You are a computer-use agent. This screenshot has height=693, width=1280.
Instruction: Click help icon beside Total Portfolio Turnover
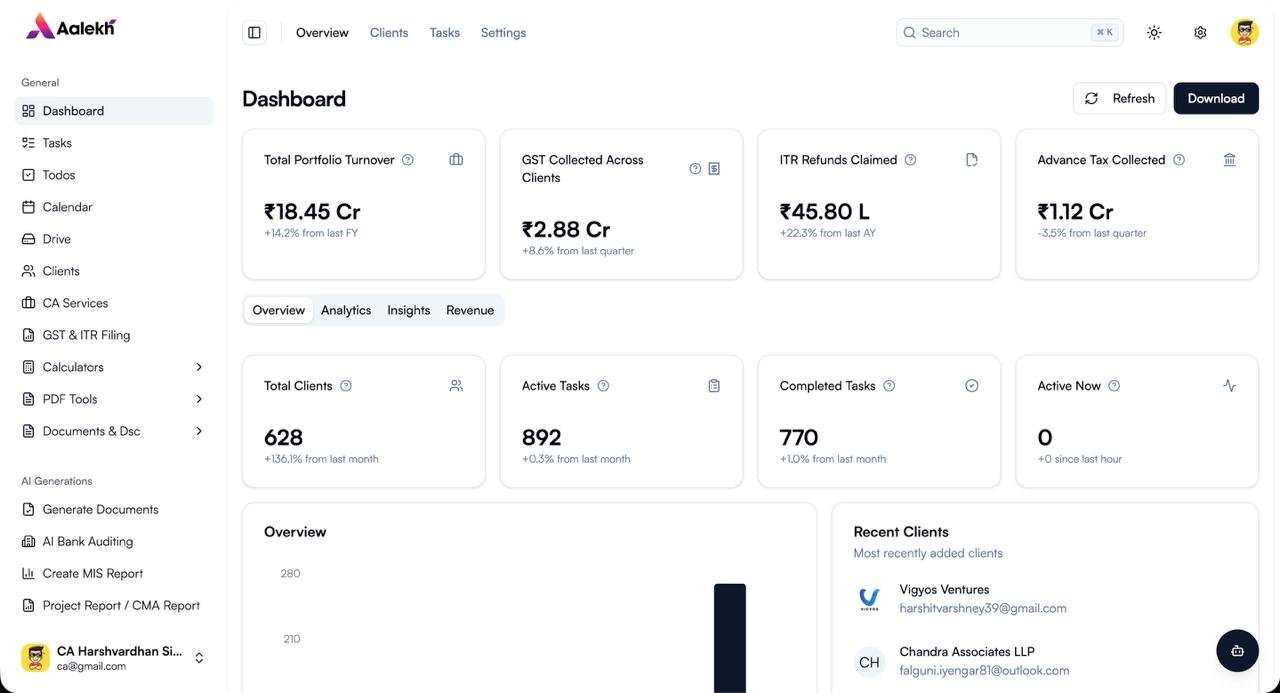click(x=408, y=160)
